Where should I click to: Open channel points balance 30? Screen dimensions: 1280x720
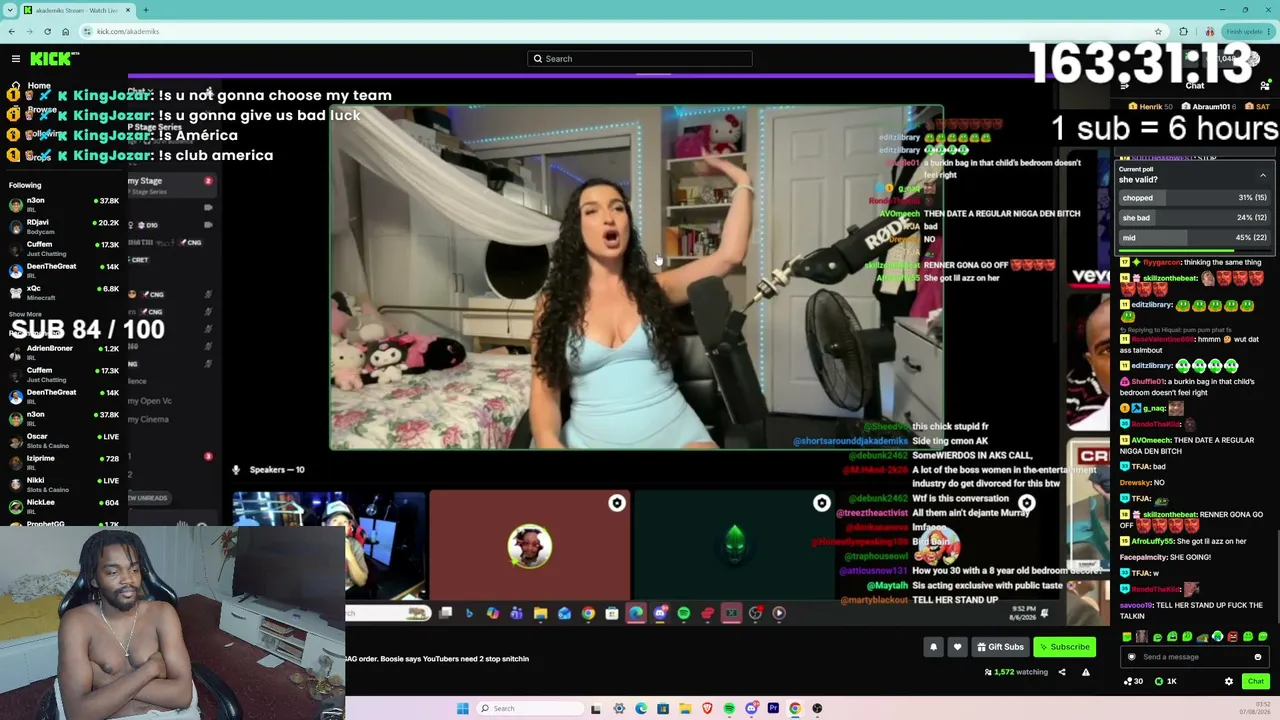[1133, 681]
